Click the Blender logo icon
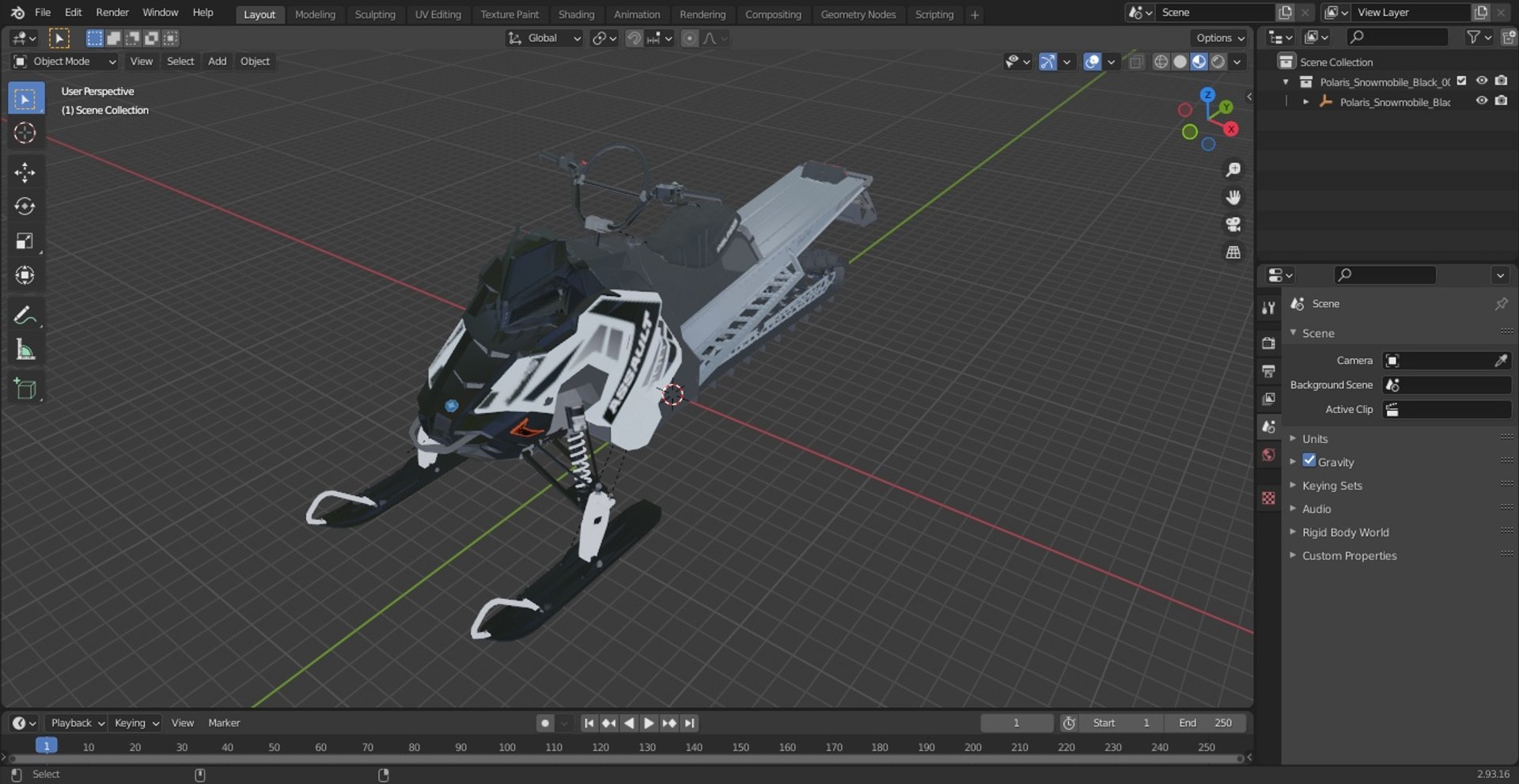Screen dimensions: 1519x784 pyautogui.click(x=17, y=13)
